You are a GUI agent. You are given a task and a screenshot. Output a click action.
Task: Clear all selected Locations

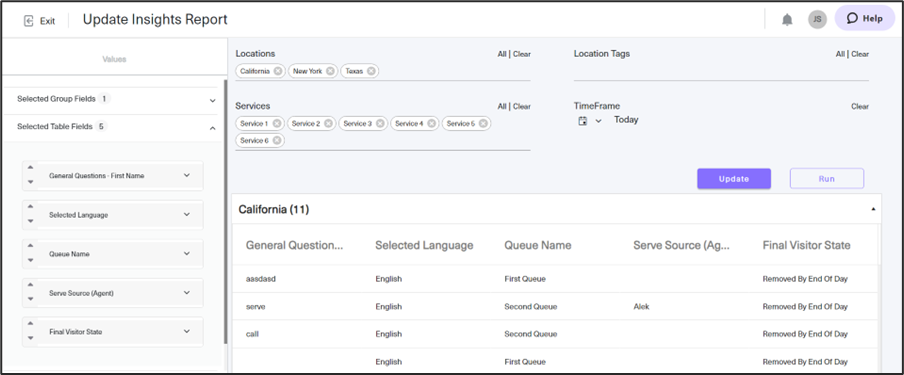click(522, 54)
